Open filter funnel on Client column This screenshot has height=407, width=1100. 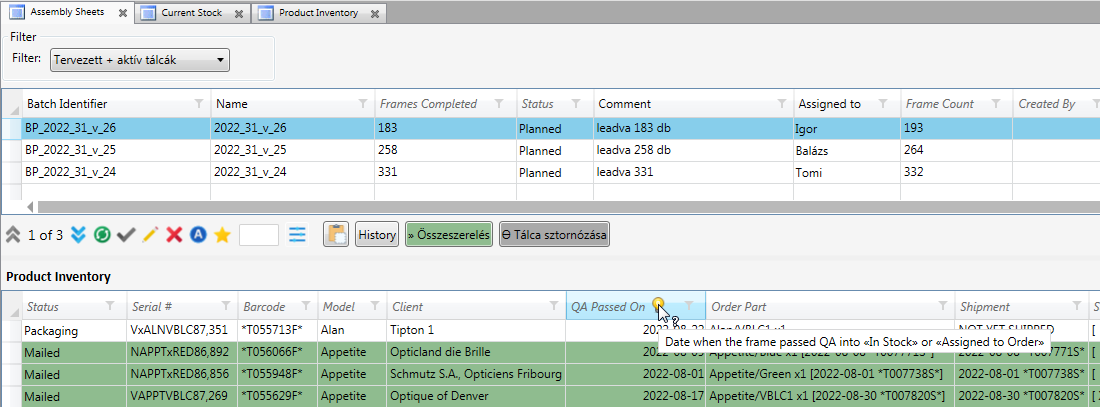(551, 307)
